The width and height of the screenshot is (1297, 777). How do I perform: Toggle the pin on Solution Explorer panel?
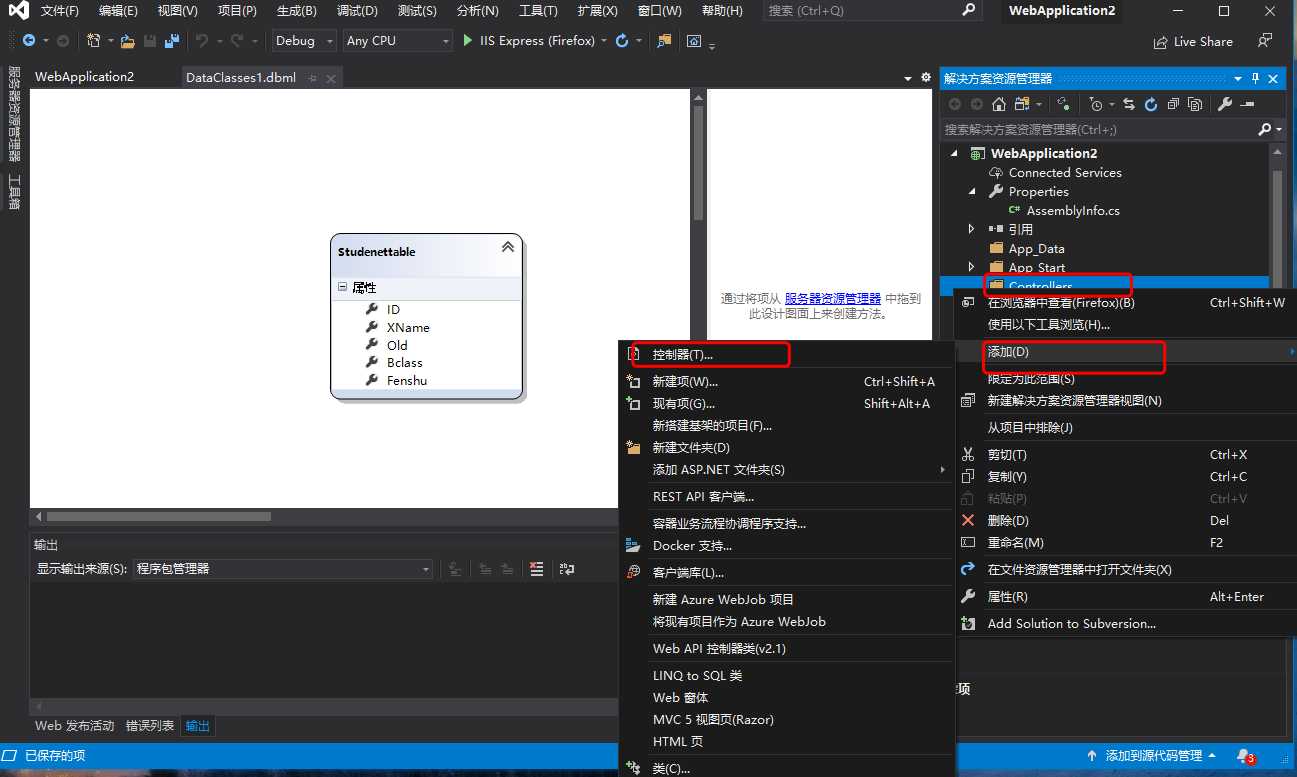pyautogui.click(x=1256, y=79)
